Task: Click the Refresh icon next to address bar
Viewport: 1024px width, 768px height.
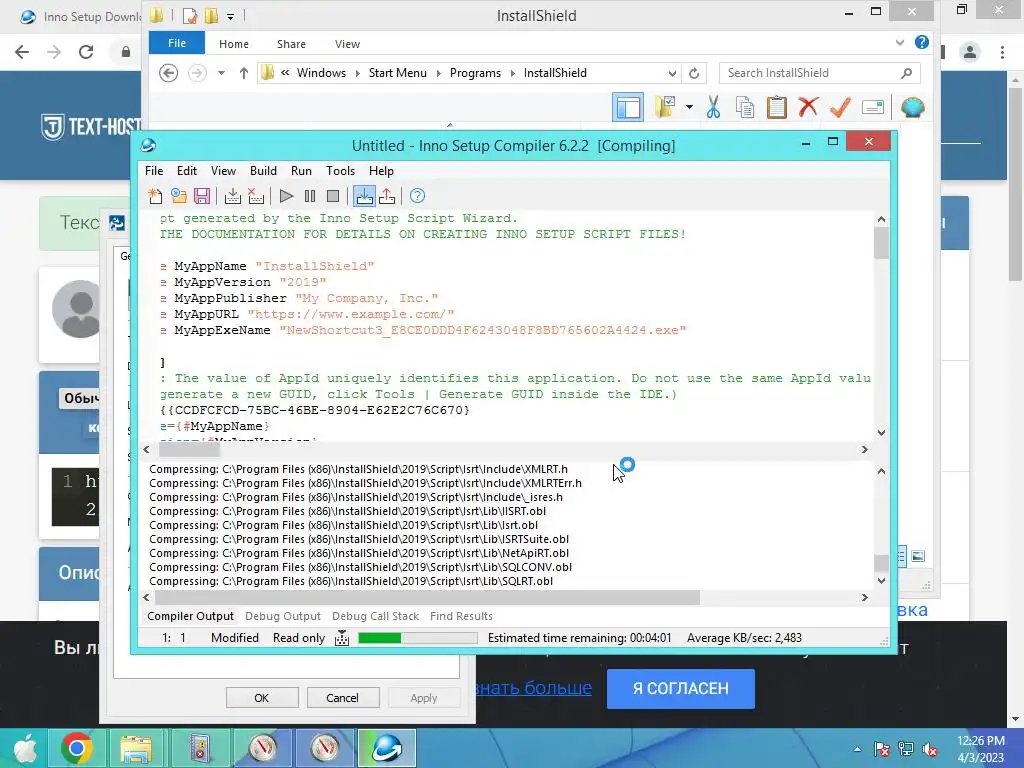Action: [x=694, y=73]
